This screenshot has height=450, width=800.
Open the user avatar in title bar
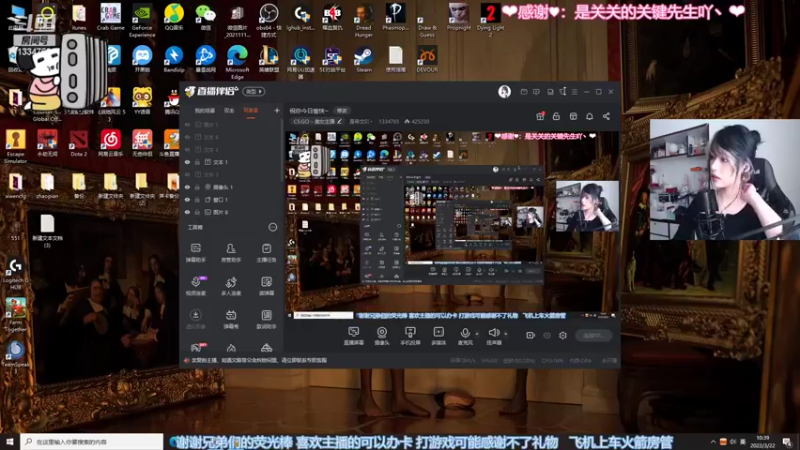tap(504, 92)
